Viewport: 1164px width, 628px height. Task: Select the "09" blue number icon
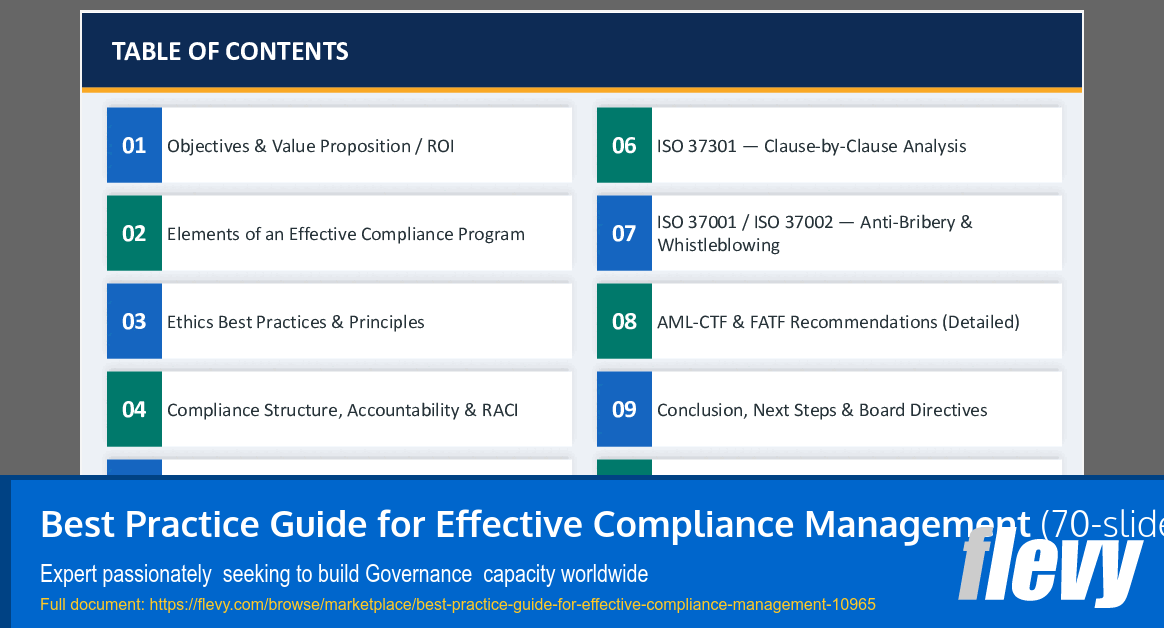(x=625, y=409)
